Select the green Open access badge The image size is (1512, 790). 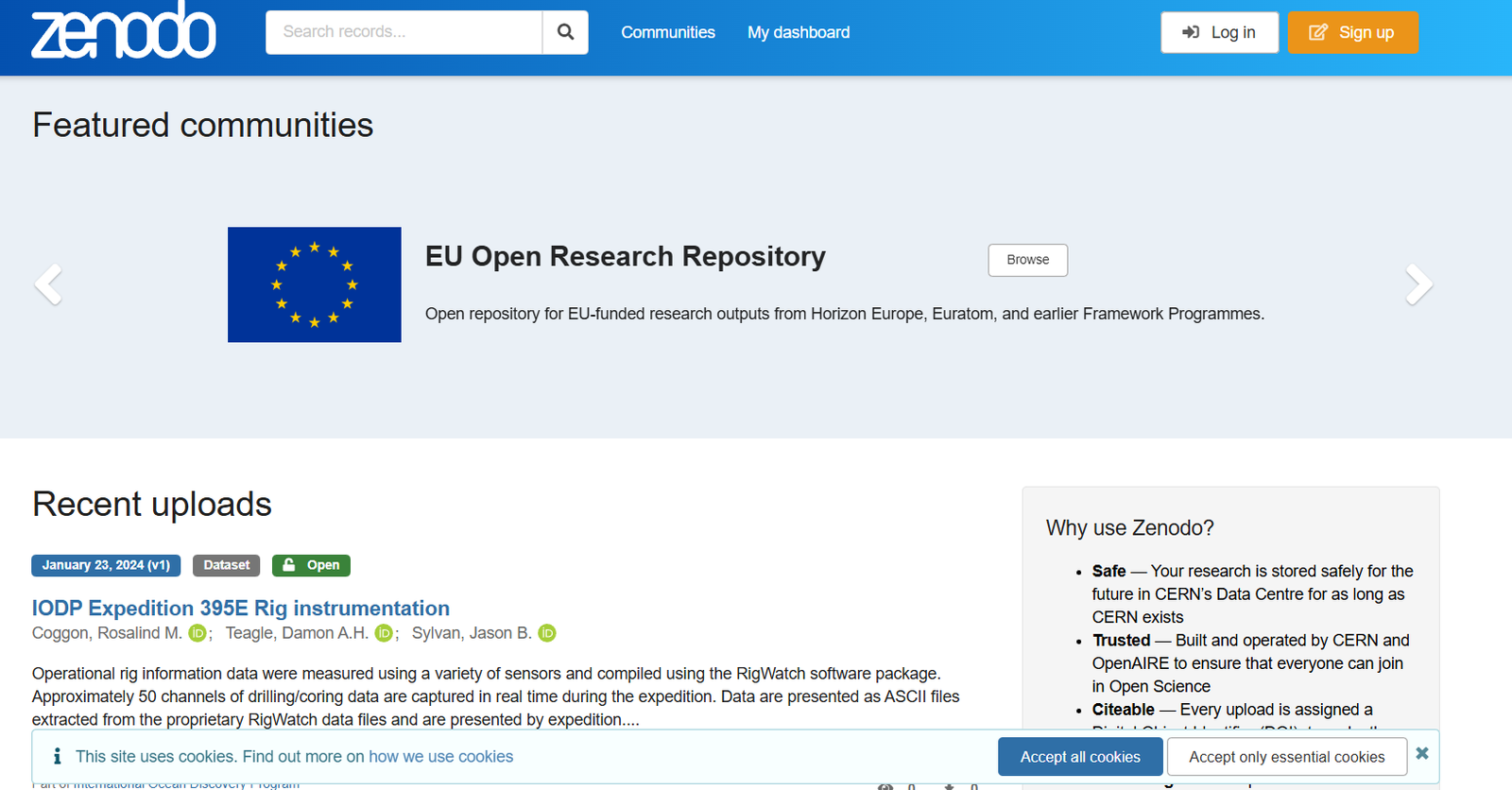click(x=311, y=565)
